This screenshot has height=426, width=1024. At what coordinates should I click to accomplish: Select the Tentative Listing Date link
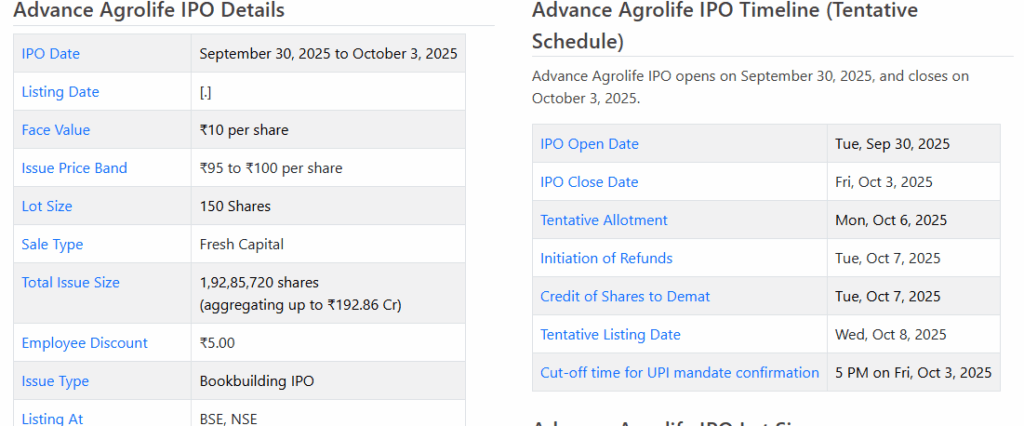pos(610,334)
